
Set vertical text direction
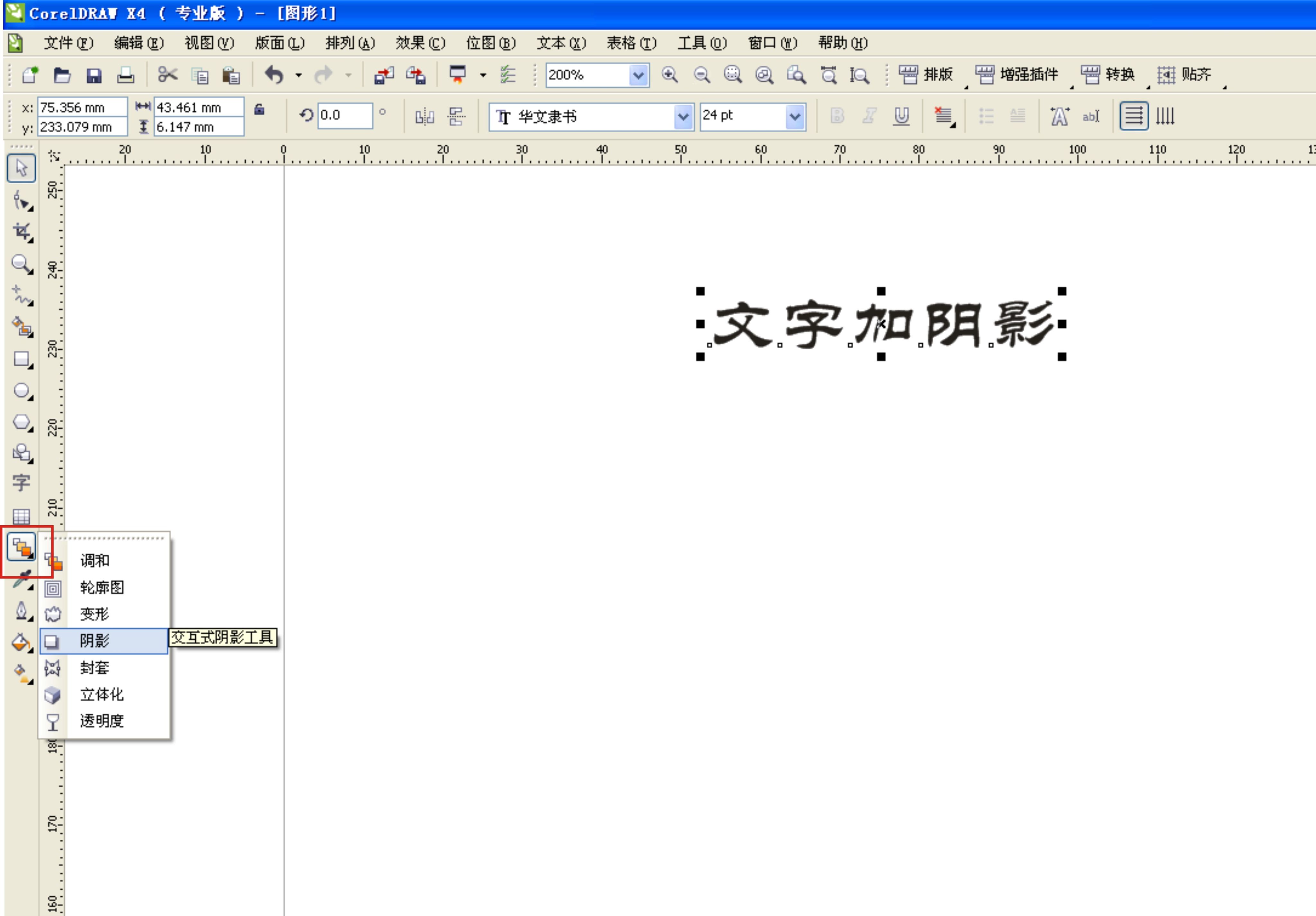coord(1165,116)
